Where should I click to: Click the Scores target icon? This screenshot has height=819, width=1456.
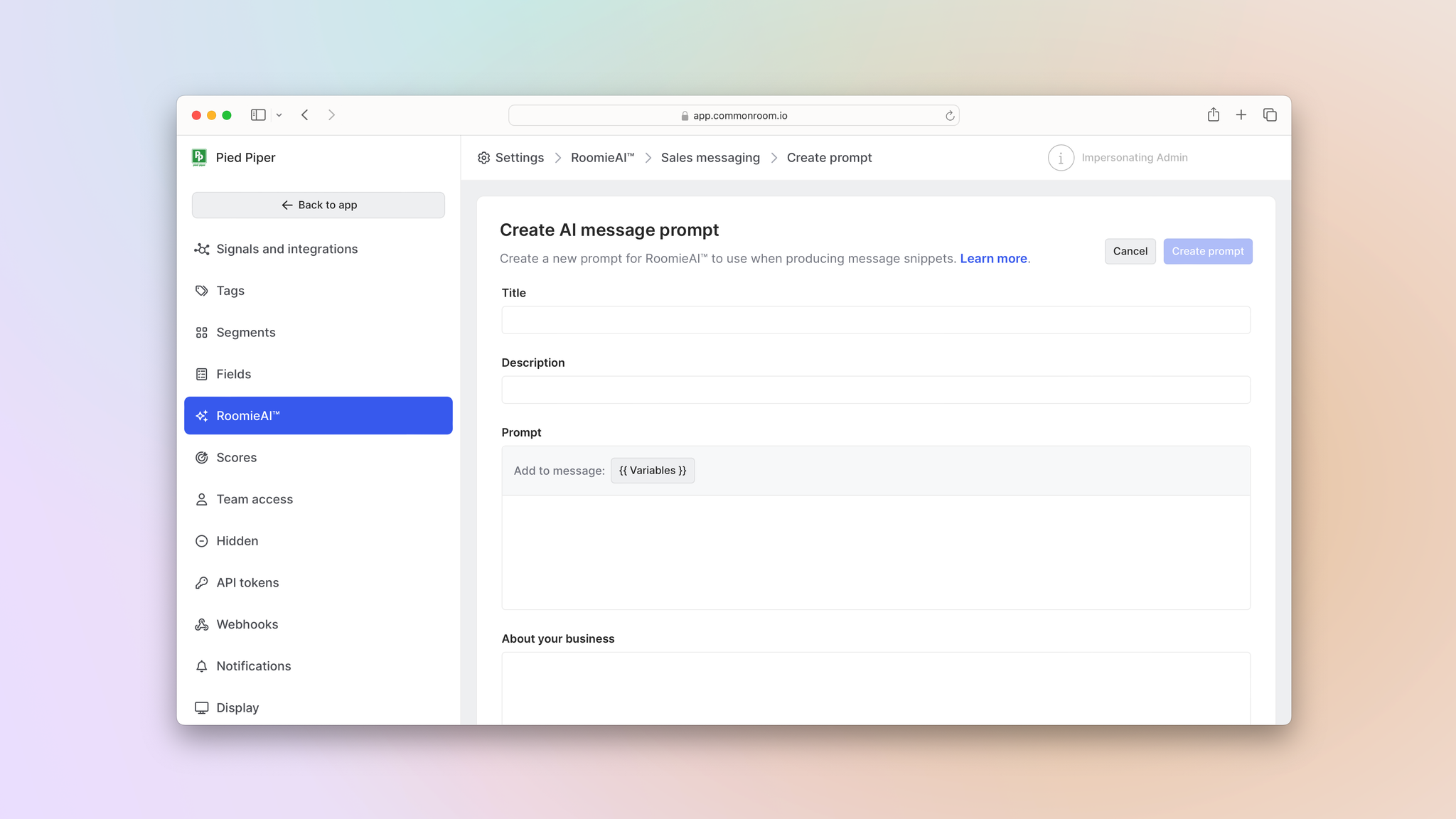coord(202,457)
